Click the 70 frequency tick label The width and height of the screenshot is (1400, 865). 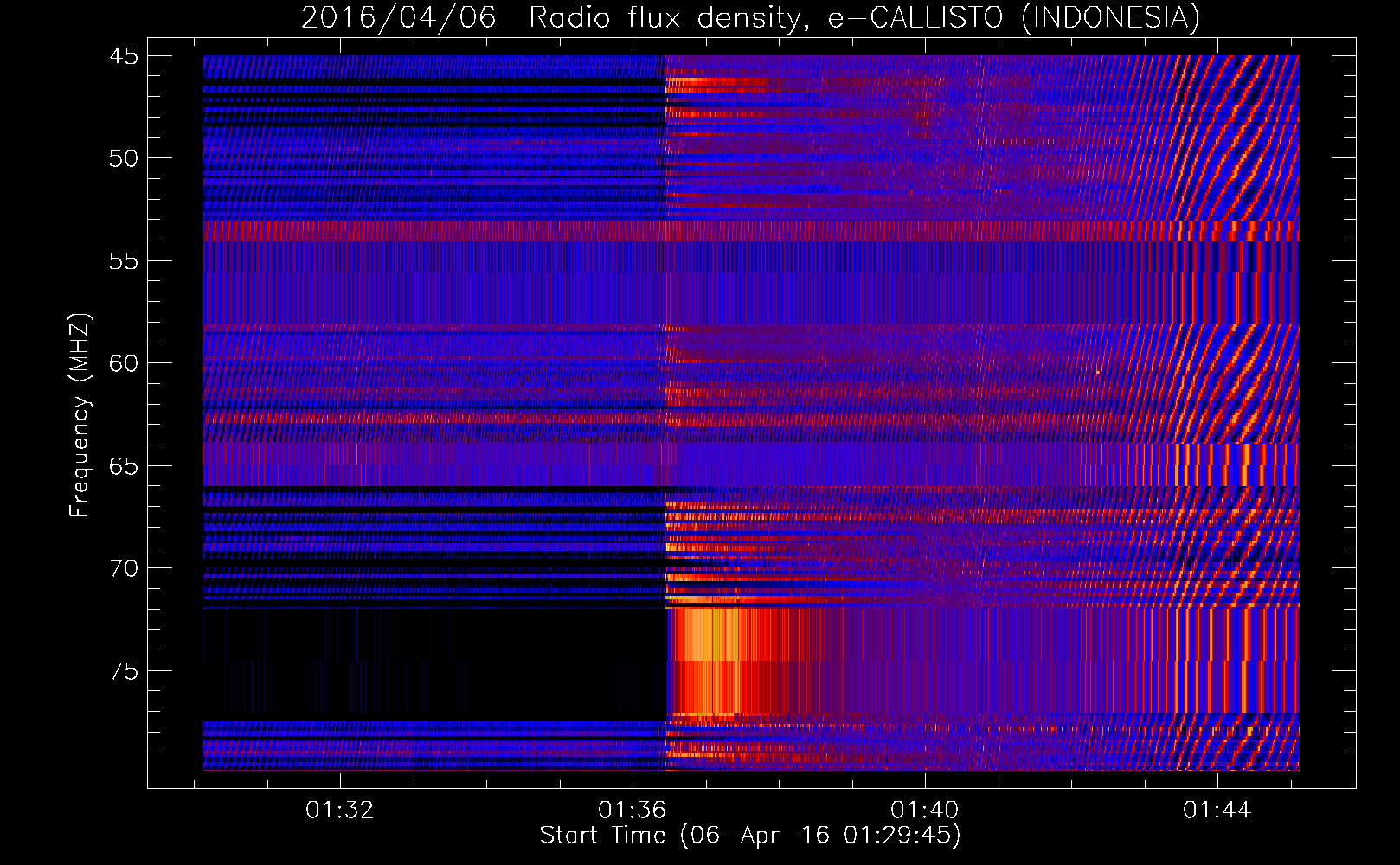pos(123,568)
